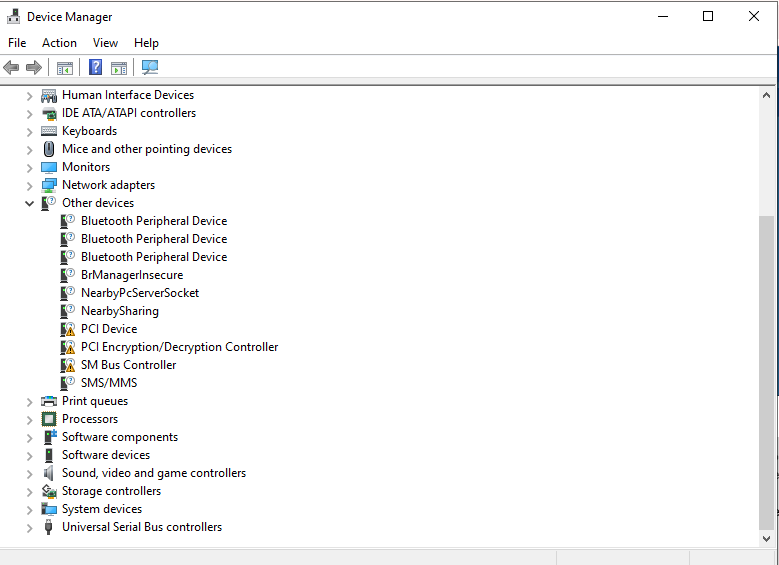Click the Other devices category icon
The image size is (779, 565).
(x=49, y=203)
